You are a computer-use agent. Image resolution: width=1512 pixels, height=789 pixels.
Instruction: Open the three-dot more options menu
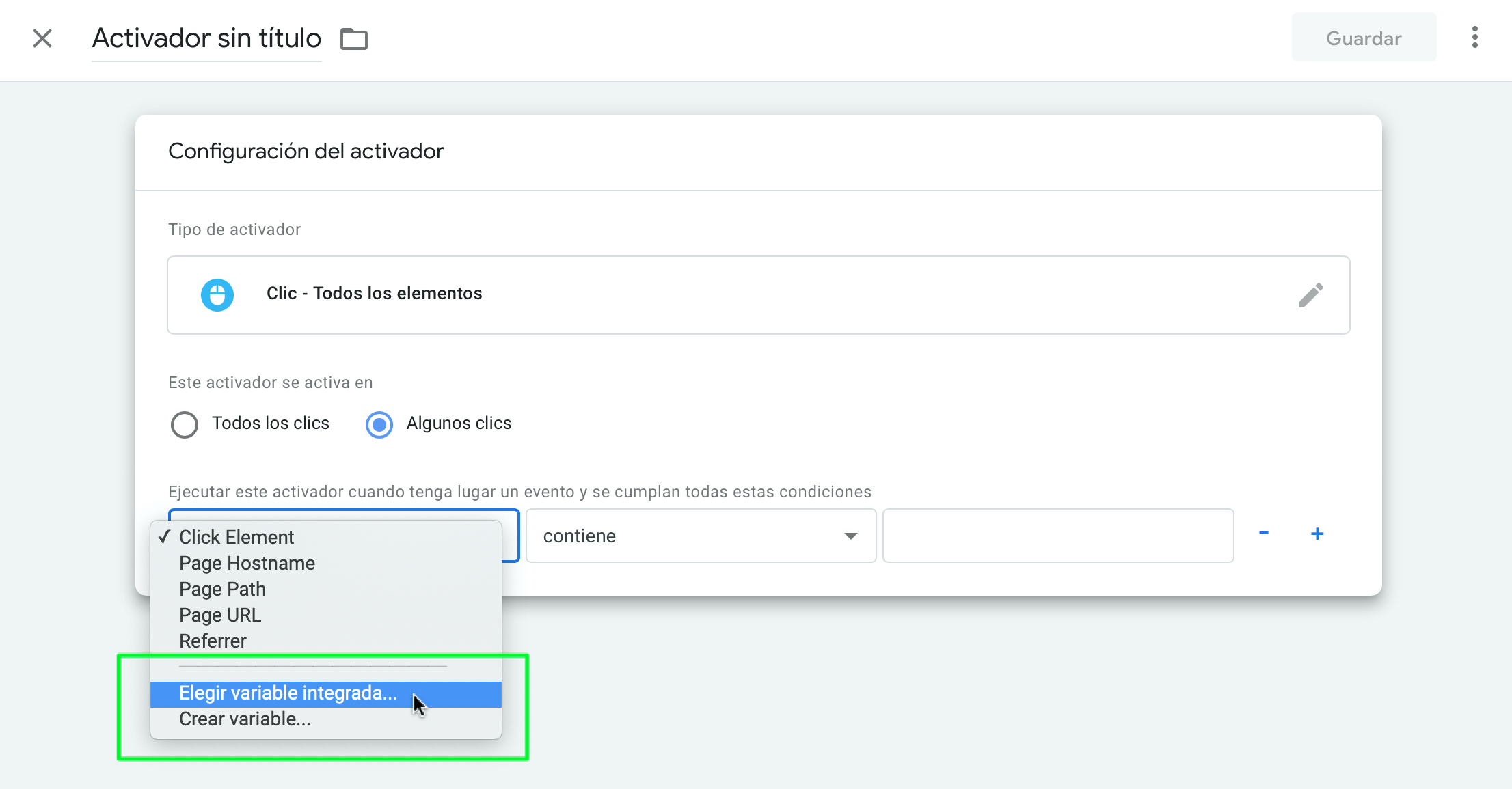click(x=1474, y=37)
